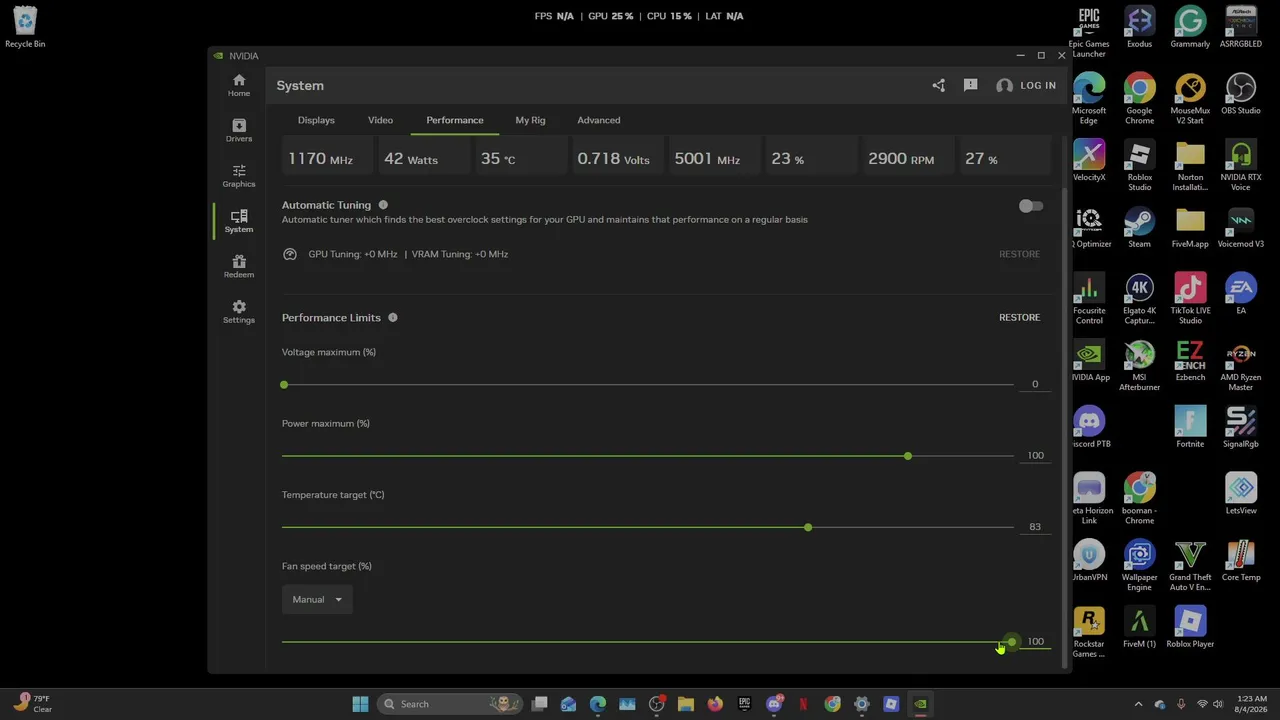Open the Home section in NVIDIA sidebar
The height and width of the screenshot is (720, 1280).
(238, 85)
